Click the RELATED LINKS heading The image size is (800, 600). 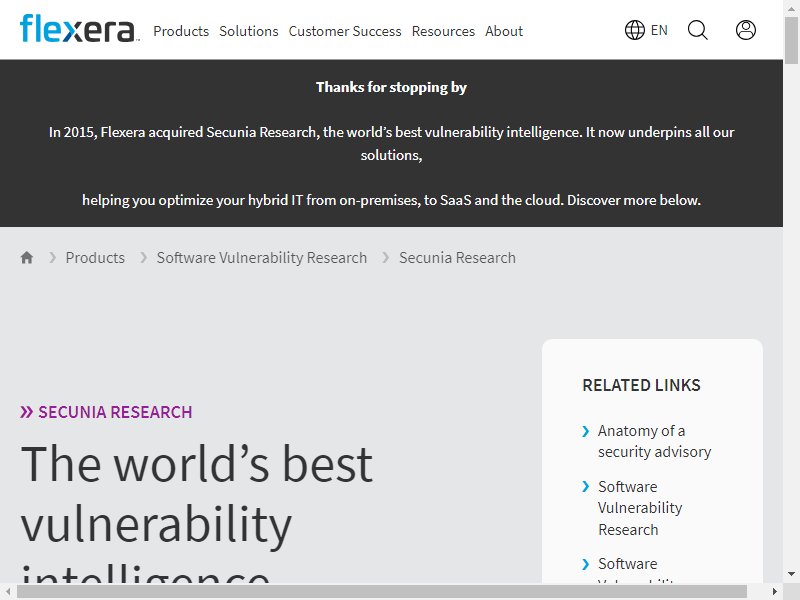[641, 385]
